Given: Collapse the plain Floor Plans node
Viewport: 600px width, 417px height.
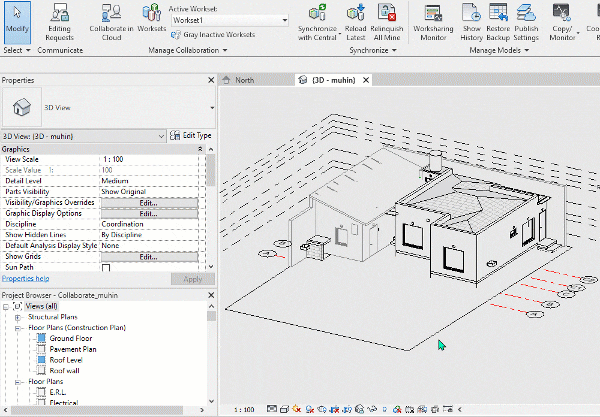Looking at the screenshot, I should coord(18,382).
